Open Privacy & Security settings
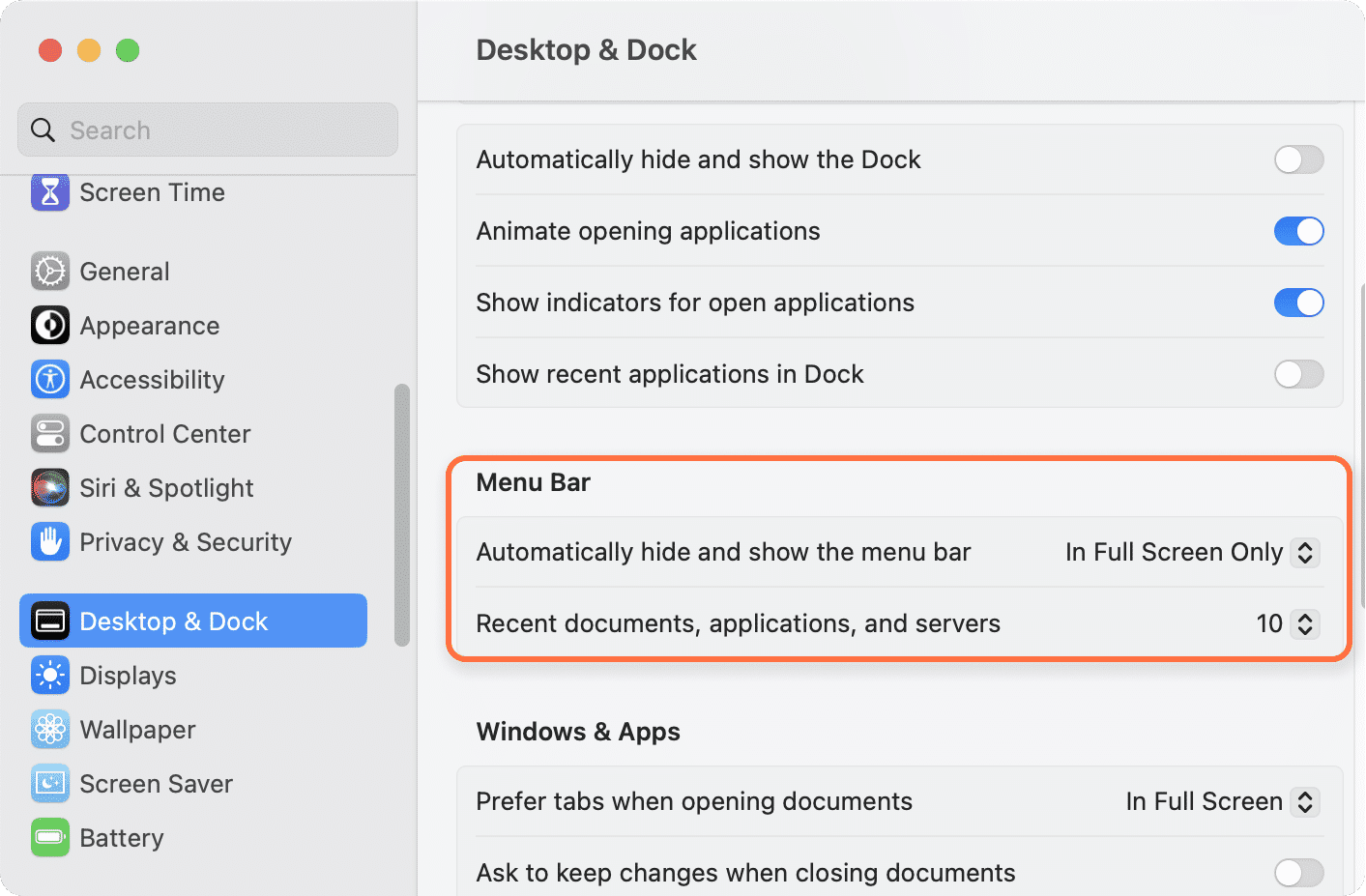Viewport: 1366px width, 896px height. coord(160,542)
